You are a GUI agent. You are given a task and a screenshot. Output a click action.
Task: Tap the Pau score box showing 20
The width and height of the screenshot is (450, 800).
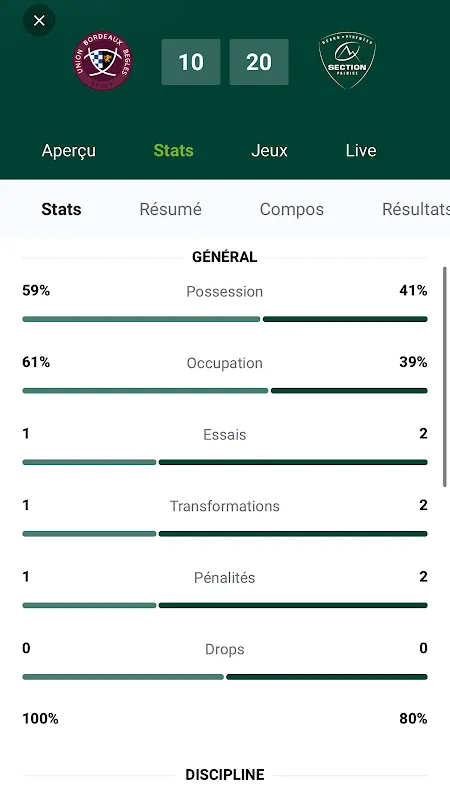259,62
